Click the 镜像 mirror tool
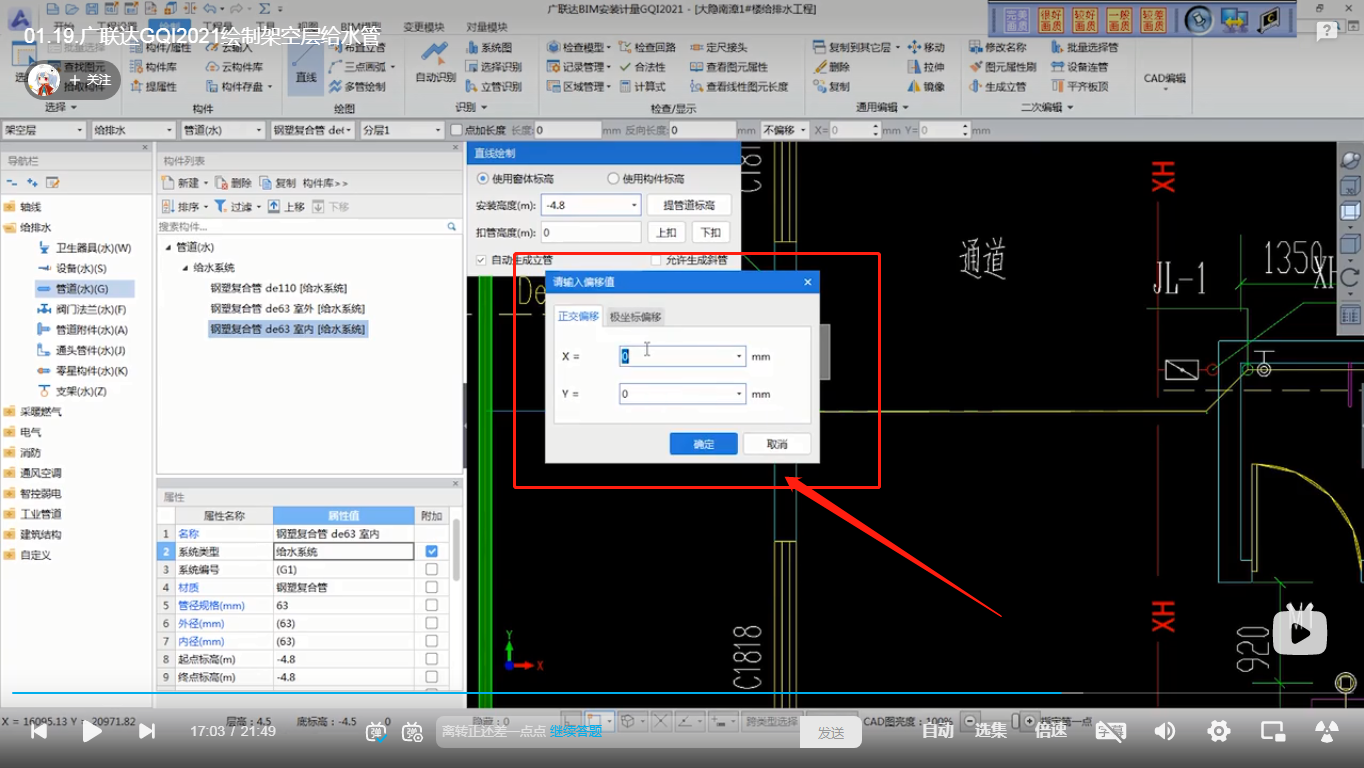This screenshot has width=1364, height=768. pyautogui.click(x=926, y=87)
